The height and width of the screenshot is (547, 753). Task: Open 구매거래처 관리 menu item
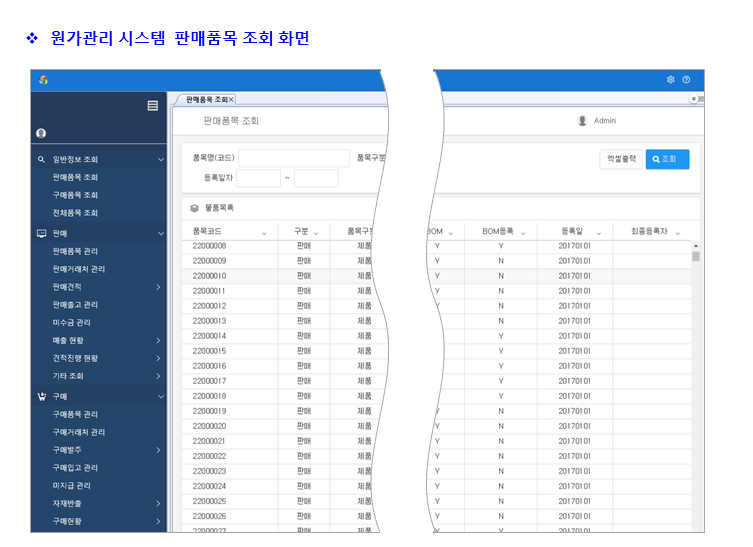tap(79, 432)
